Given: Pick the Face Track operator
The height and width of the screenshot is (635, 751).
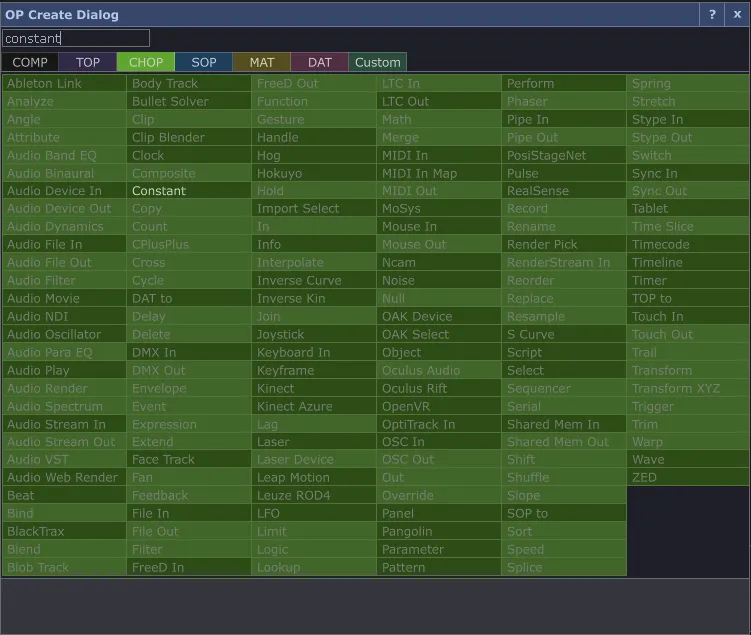Looking at the screenshot, I should pos(189,459).
